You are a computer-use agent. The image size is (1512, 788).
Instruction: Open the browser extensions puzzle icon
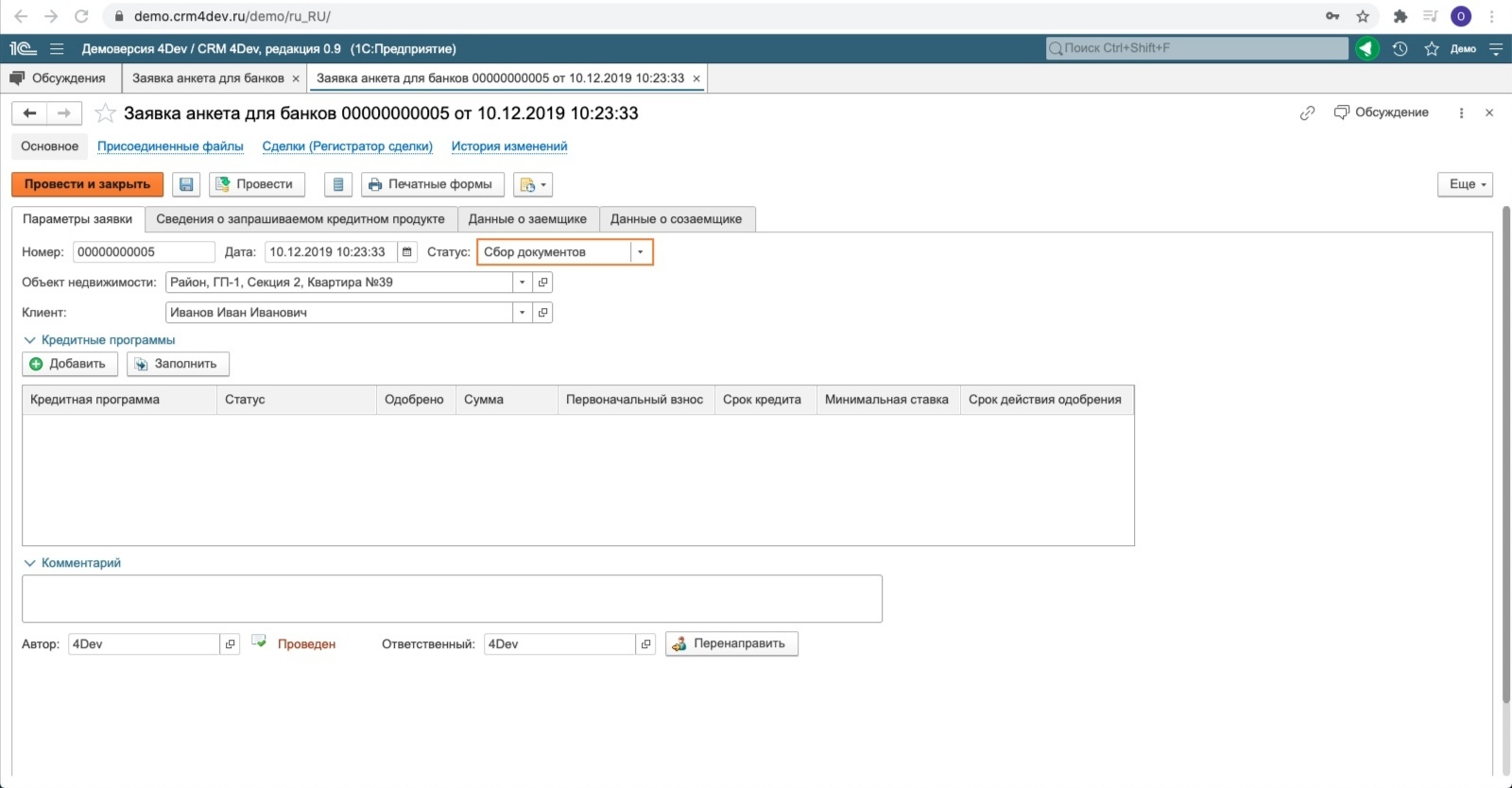click(x=1400, y=16)
